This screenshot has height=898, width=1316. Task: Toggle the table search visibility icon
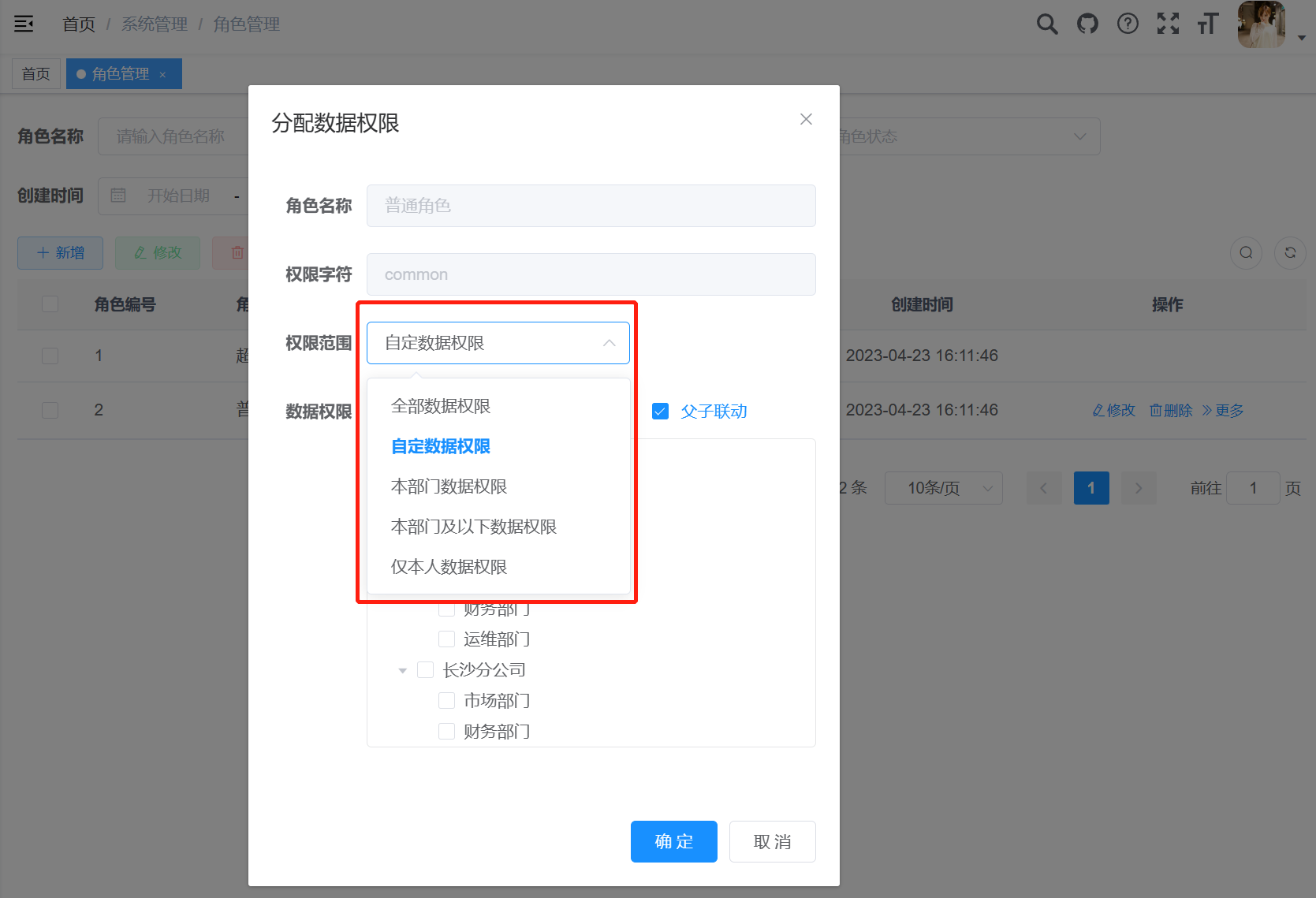pyautogui.click(x=1246, y=252)
